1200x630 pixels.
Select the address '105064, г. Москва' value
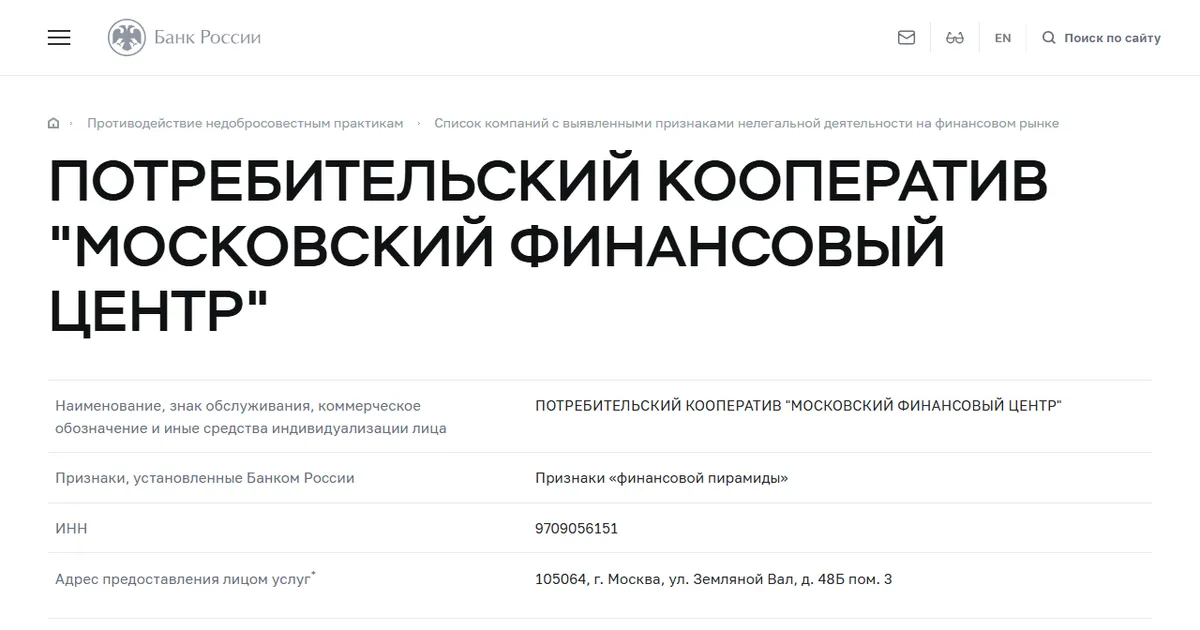[714, 578]
